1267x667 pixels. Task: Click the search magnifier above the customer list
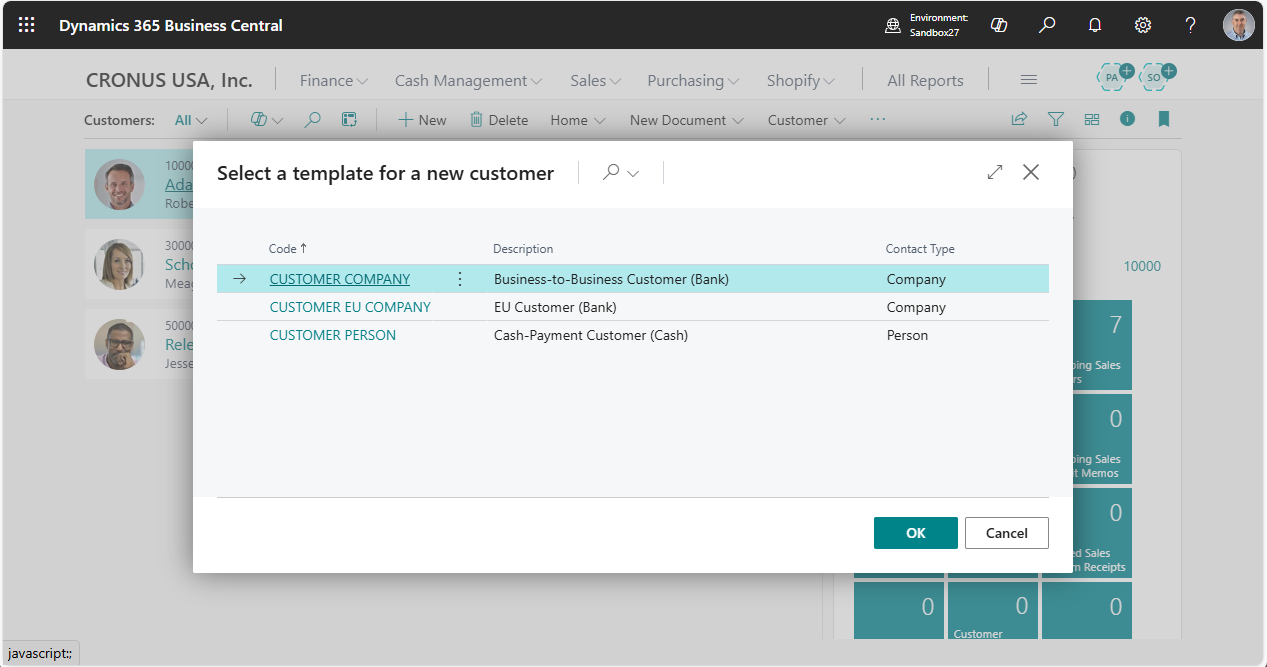point(312,119)
